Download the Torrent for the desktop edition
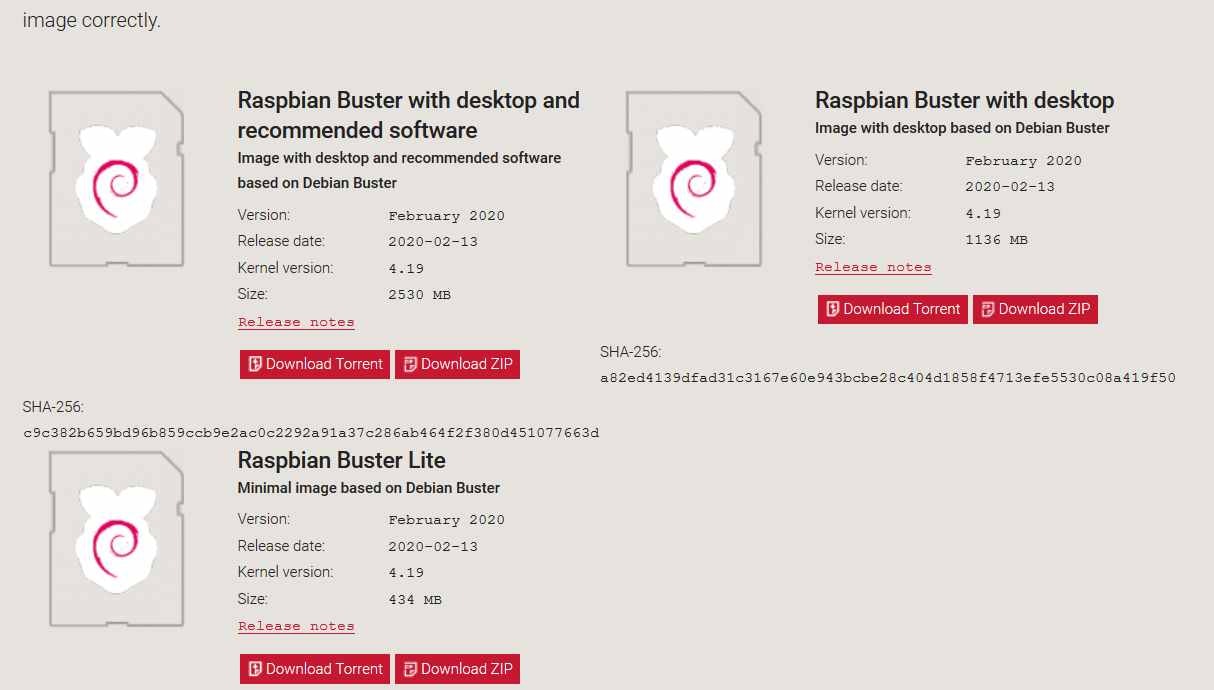The image size is (1214, 690). pyautogui.click(x=892, y=309)
